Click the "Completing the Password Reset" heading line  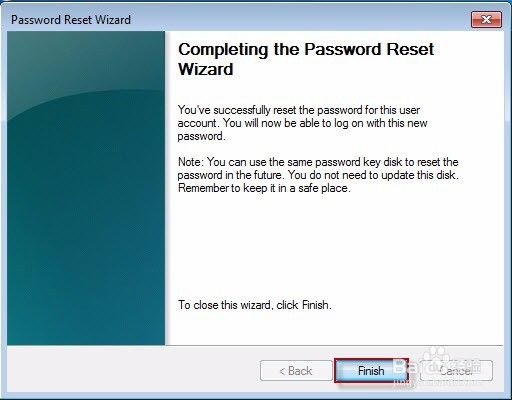point(306,49)
